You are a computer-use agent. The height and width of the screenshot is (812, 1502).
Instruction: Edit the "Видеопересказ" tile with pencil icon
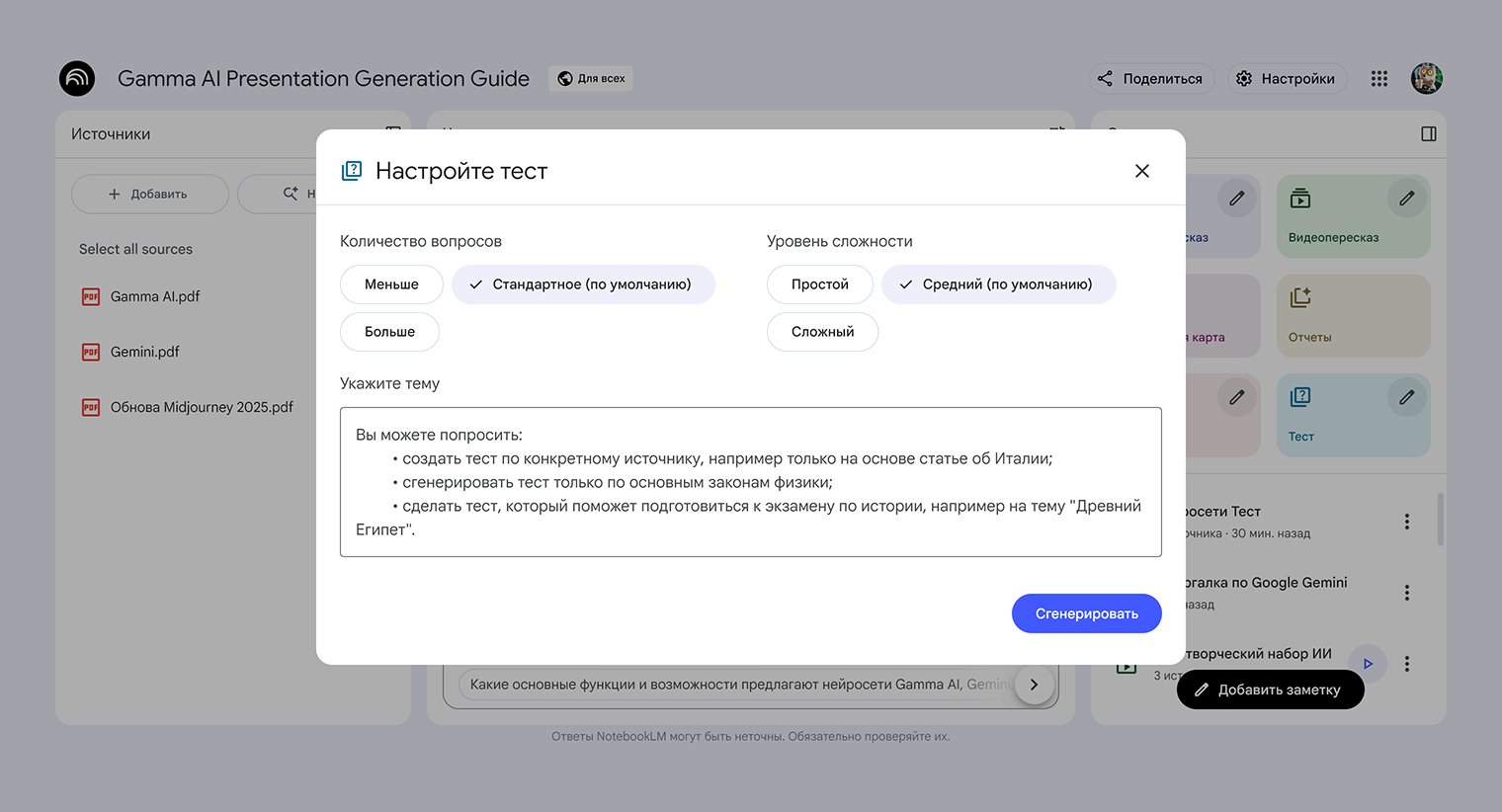[1406, 199]
